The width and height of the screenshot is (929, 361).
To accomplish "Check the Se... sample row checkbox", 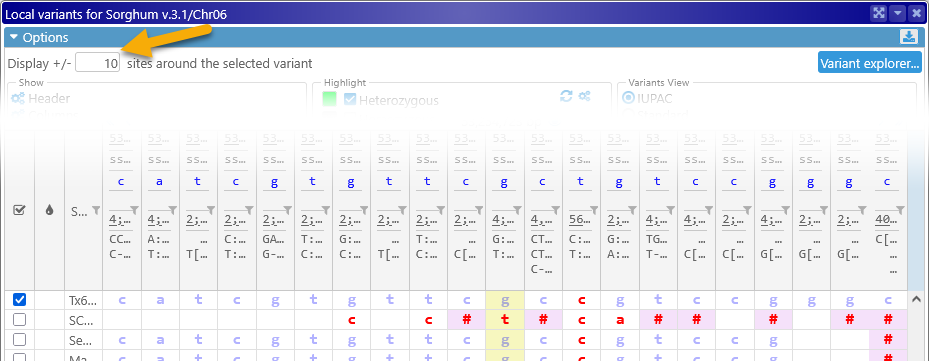I will 20,340.
